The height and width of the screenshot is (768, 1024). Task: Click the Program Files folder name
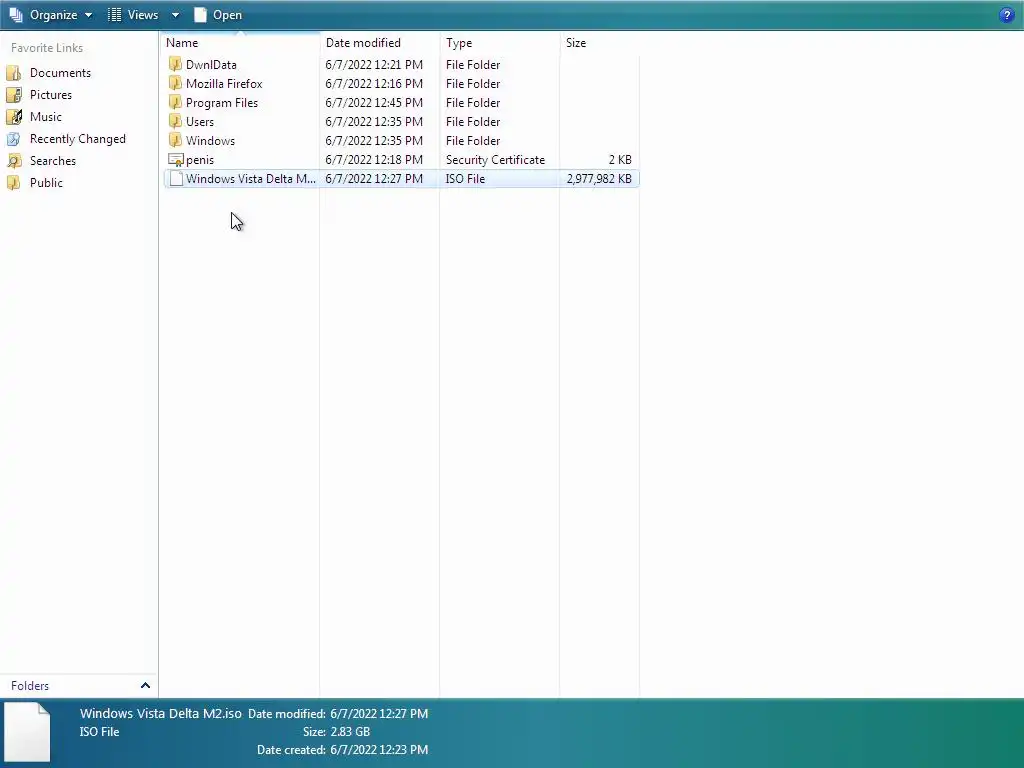pos(221,103)
